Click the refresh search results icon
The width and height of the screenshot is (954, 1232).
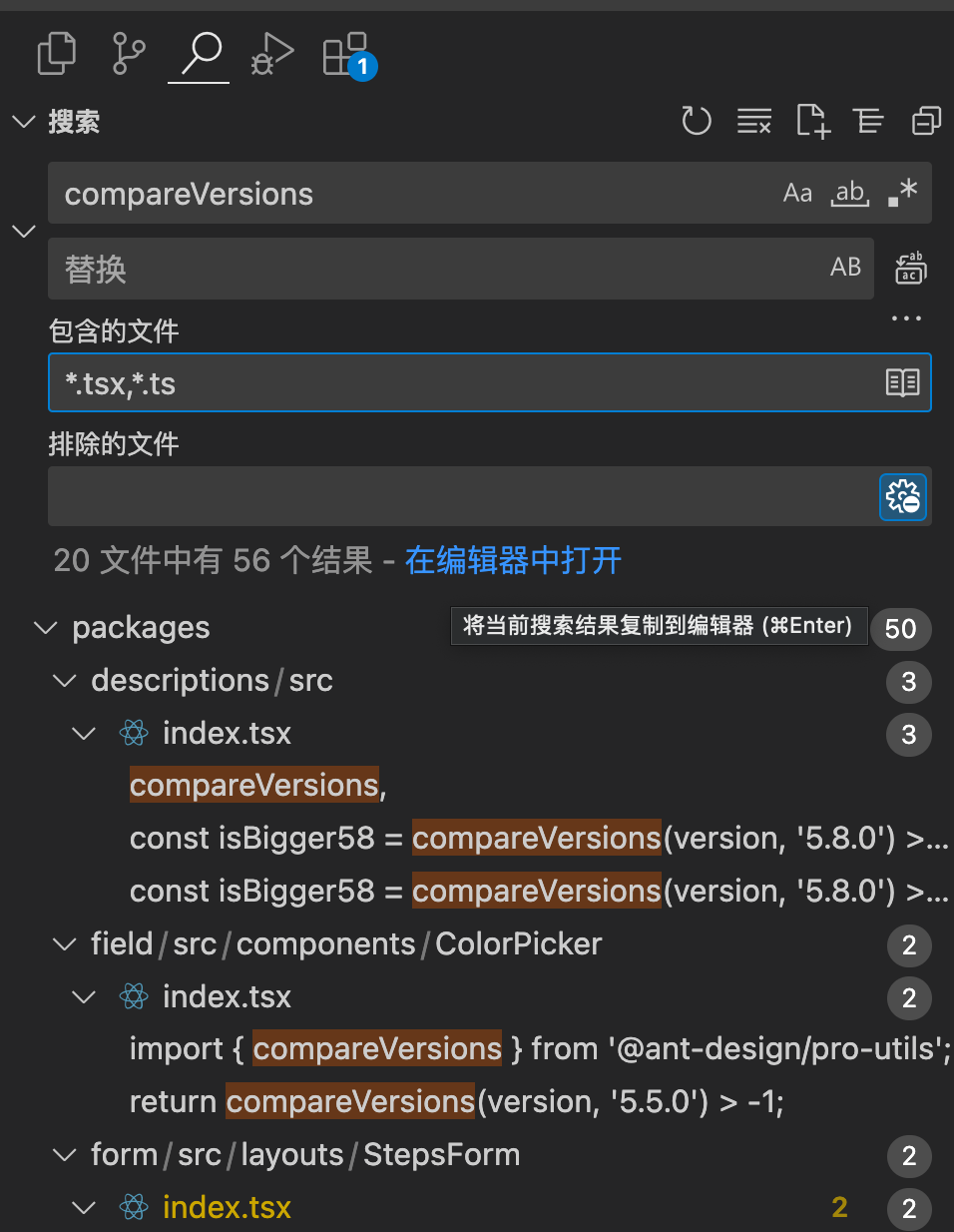[x=697, y=122]
